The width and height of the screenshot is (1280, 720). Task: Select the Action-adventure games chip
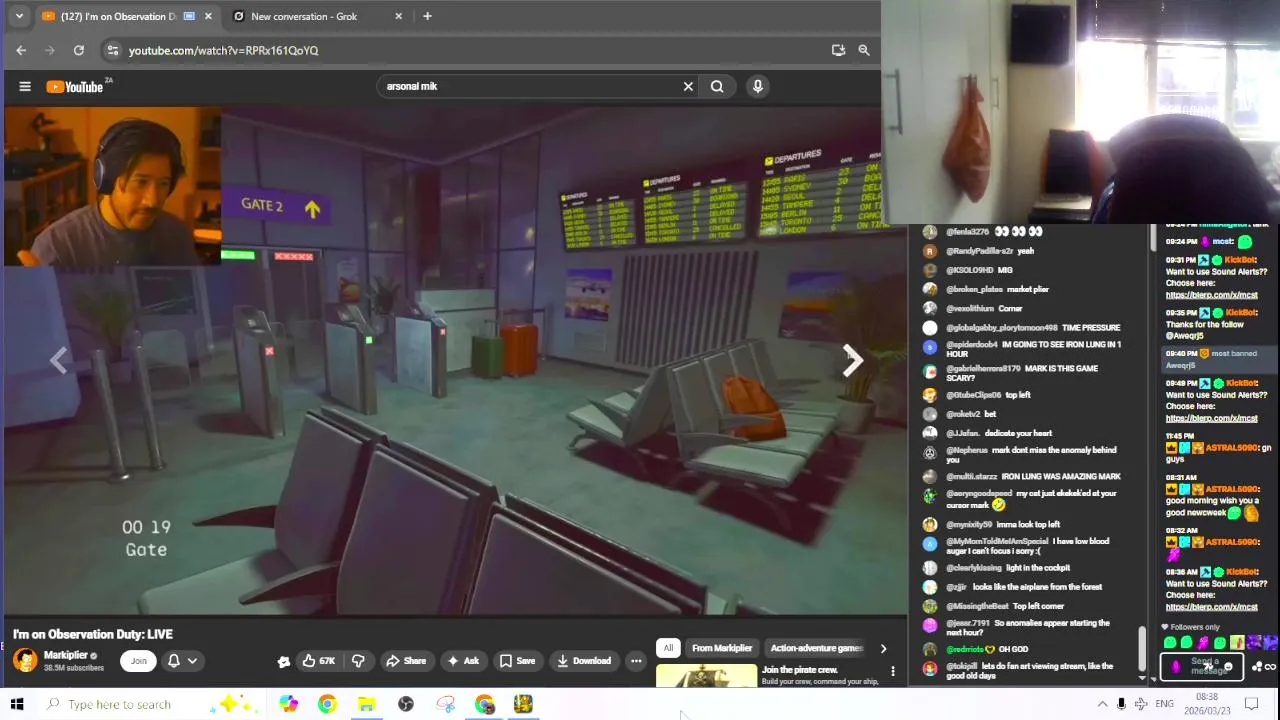pos(816,648)
